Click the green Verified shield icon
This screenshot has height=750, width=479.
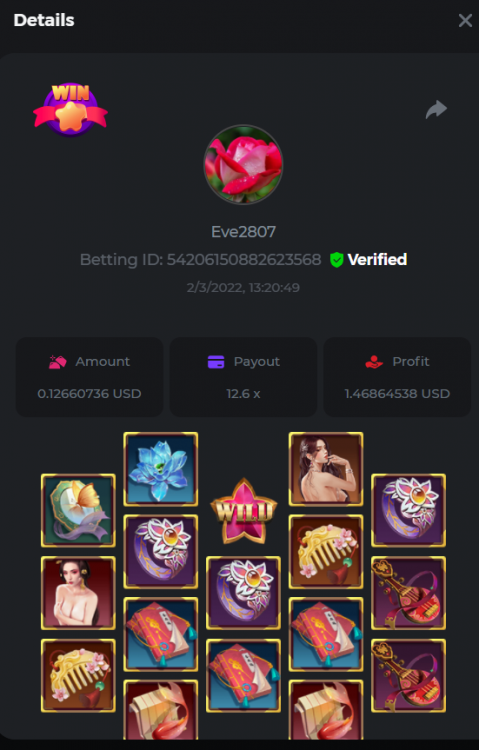336,260
